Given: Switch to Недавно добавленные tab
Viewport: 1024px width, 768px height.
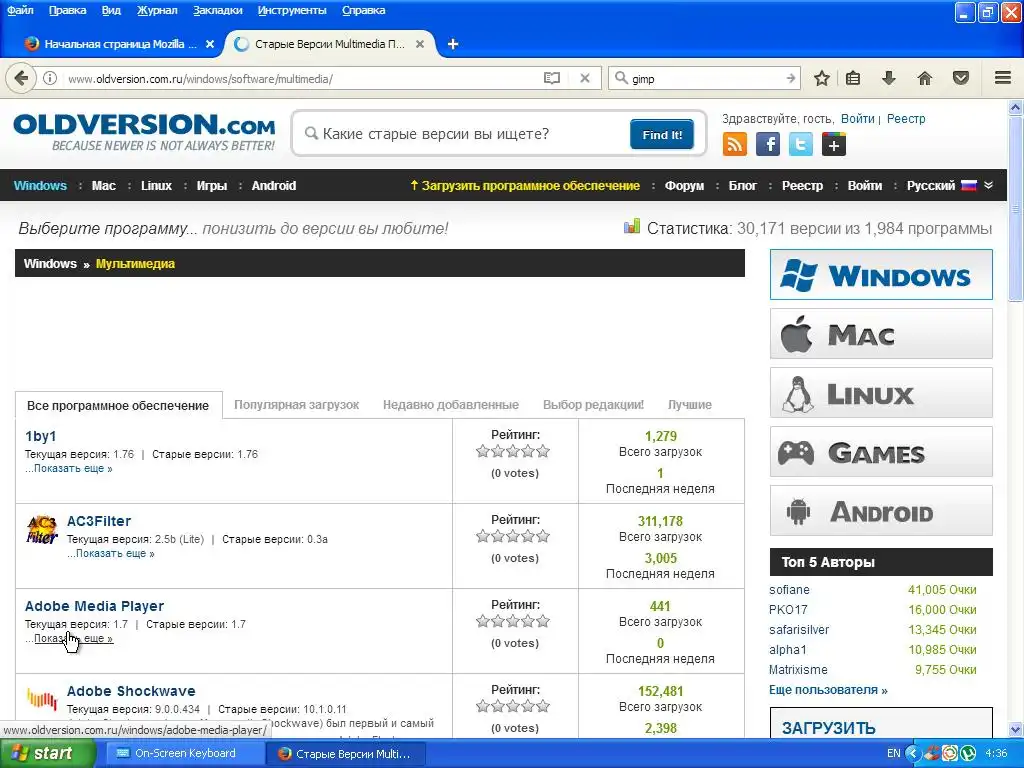Looking at the screenshot, I should coord(451,405).
